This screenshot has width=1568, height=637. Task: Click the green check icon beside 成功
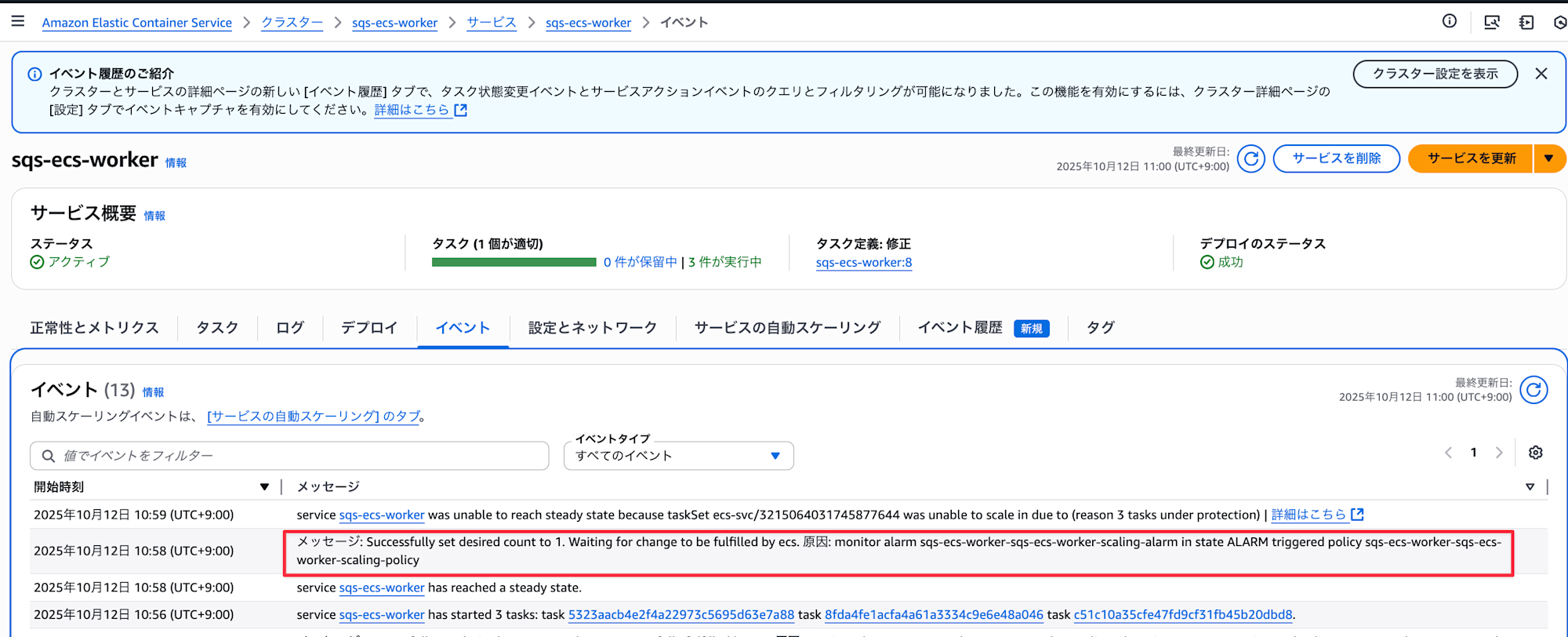click(x=1207, y=262)
